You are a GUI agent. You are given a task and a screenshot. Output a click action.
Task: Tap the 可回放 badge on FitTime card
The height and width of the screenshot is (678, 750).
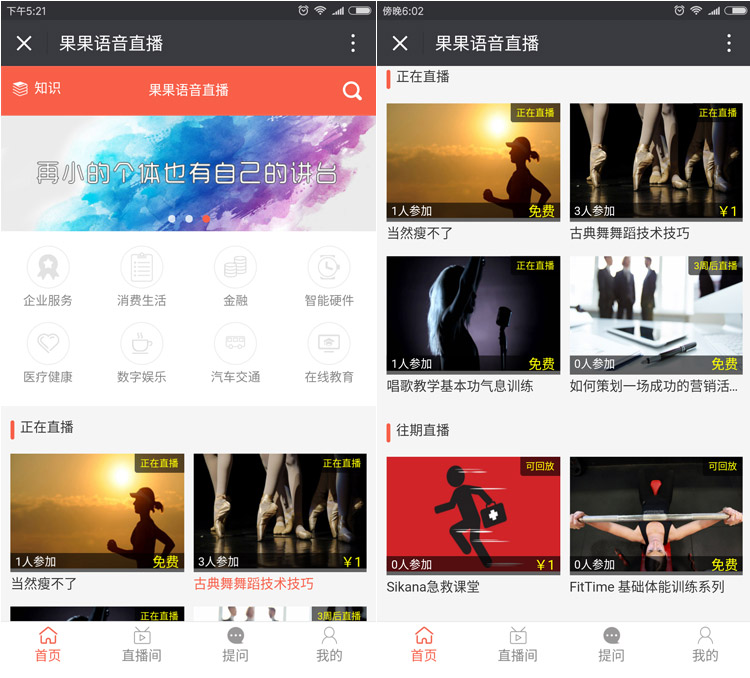click(x=723, y=466)
